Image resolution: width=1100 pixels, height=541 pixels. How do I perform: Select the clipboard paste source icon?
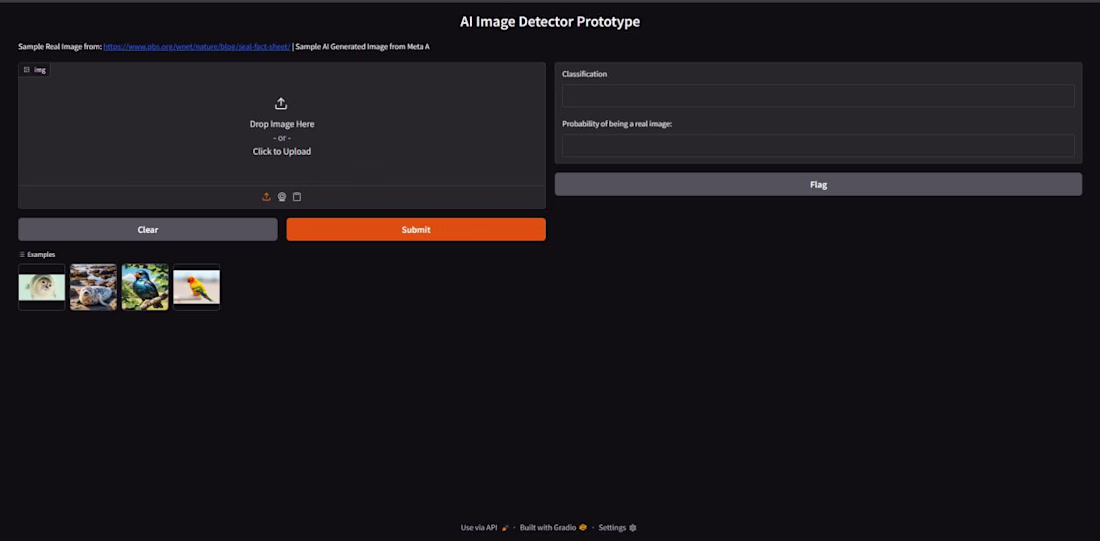click(x=297, y=197)
